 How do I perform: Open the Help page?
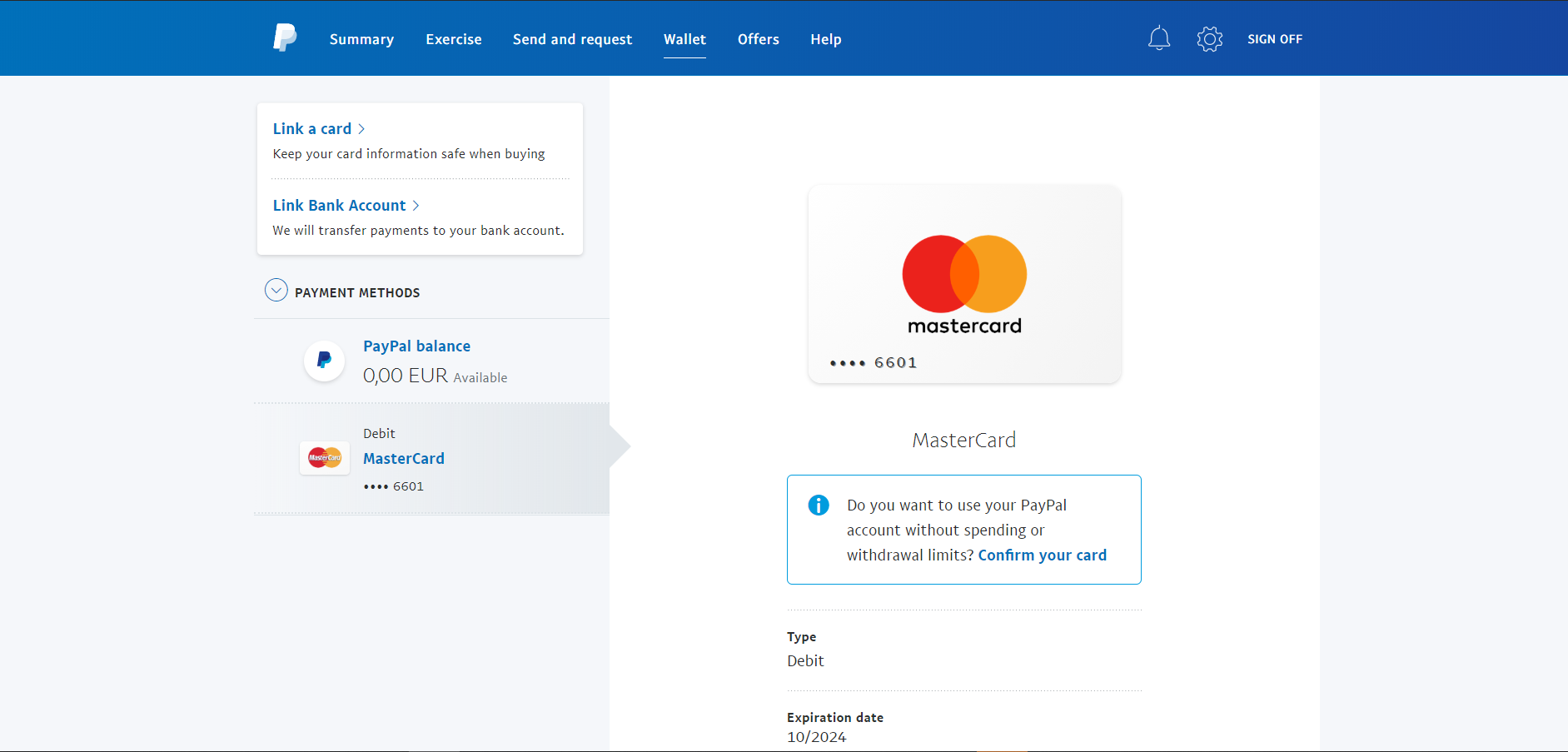[x=825, y=39]
